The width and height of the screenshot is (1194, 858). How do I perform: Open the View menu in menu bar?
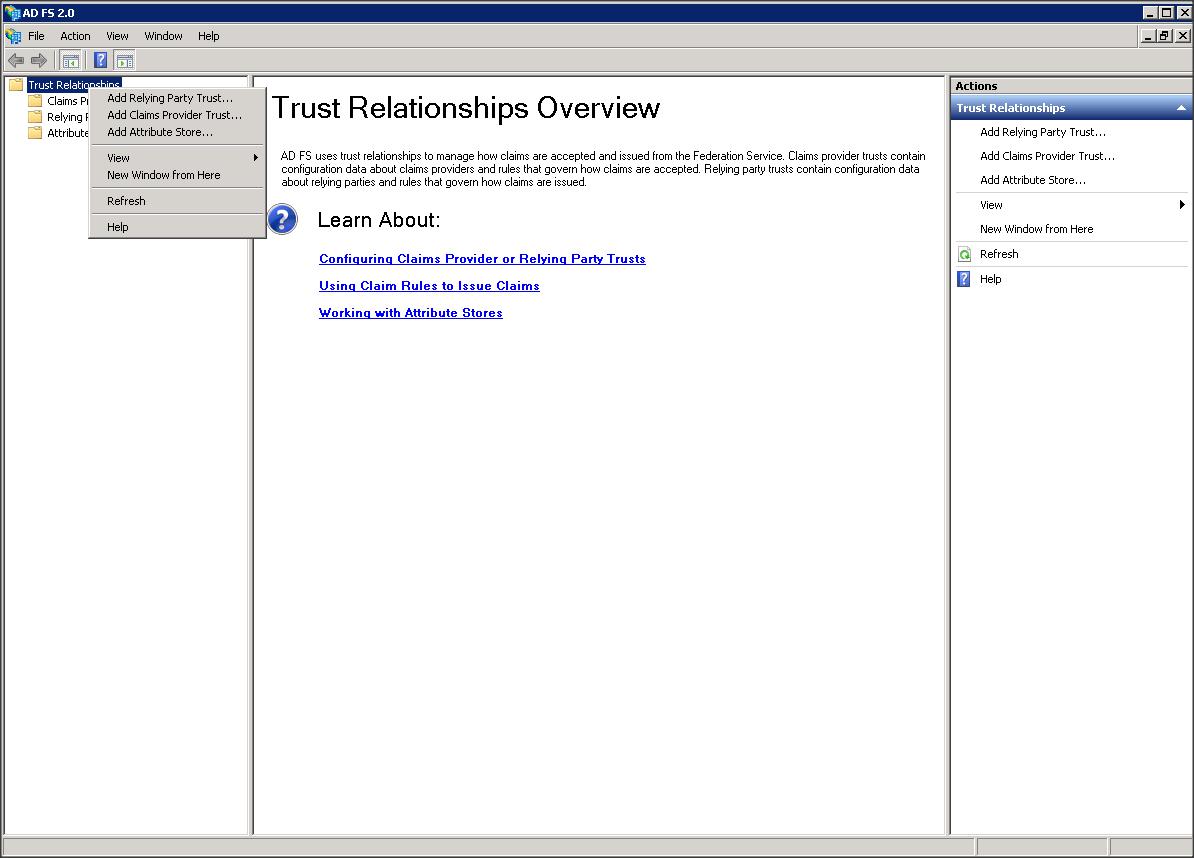click(x=117, y=36)
